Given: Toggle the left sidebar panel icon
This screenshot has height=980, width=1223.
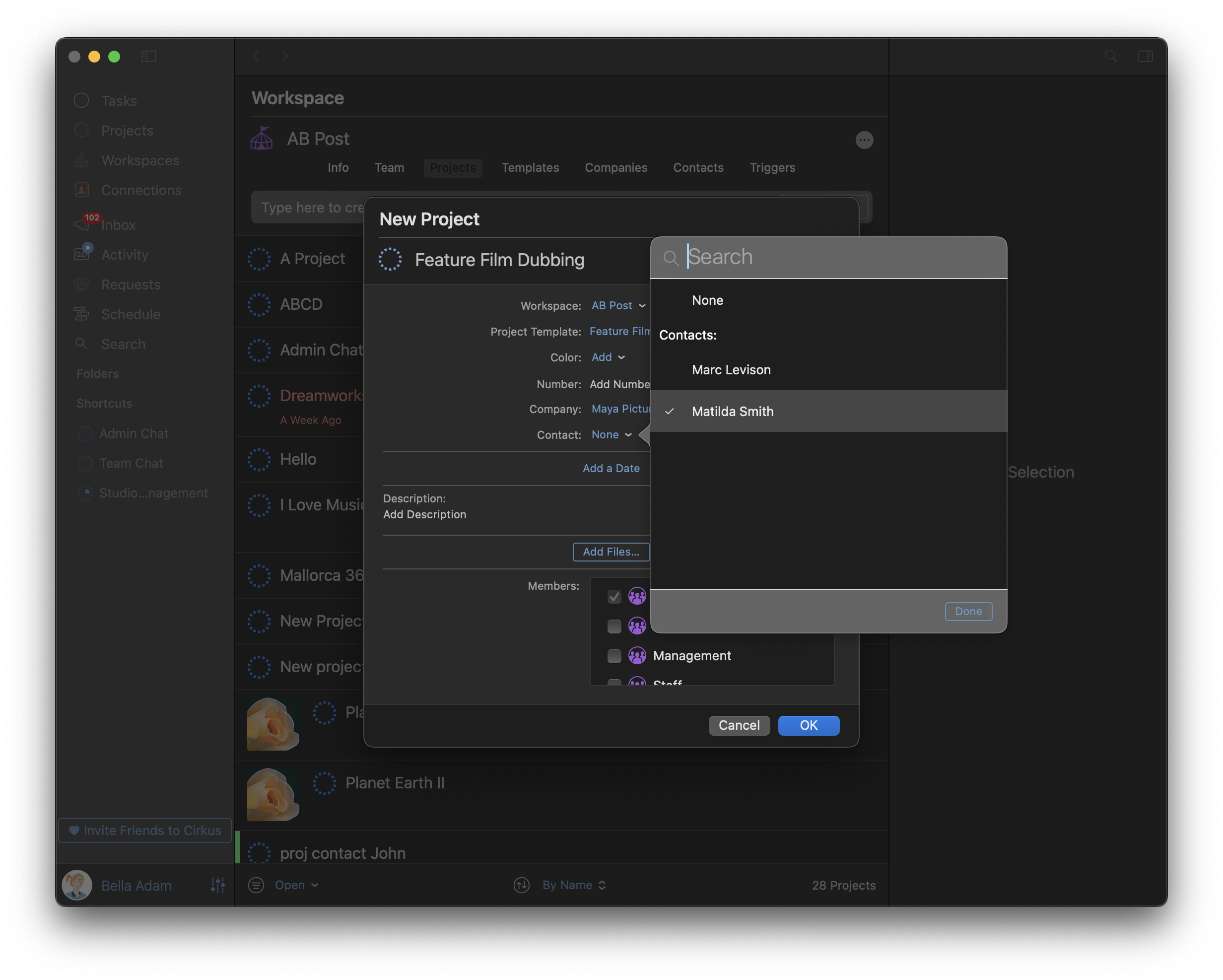Looking at the screenshot, I should coord(148,56).
